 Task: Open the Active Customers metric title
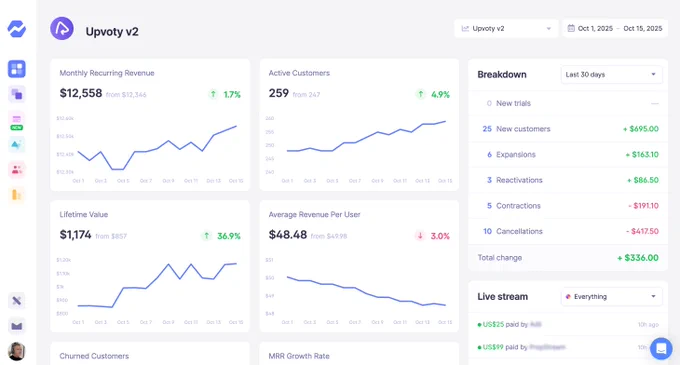(299, 73)
